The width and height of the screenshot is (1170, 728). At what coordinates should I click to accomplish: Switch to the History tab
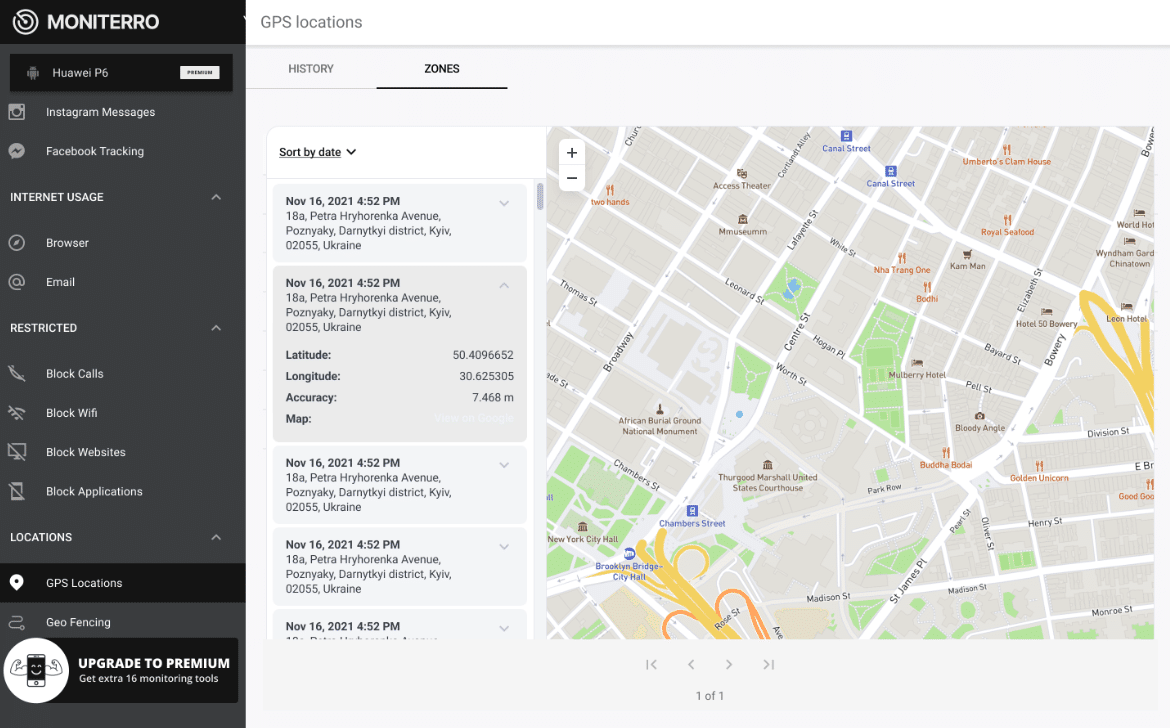[x=311, y=69]
